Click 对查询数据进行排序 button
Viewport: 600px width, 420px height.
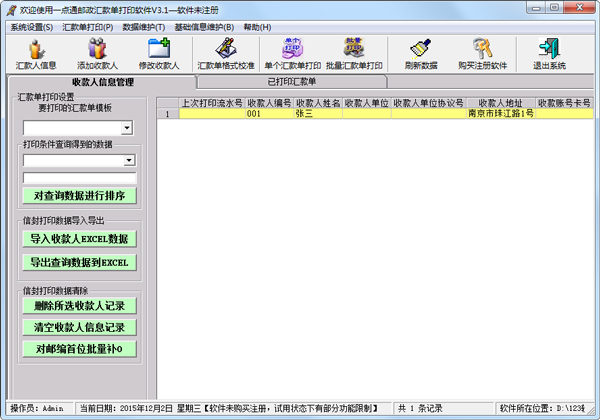pos(79,195)
